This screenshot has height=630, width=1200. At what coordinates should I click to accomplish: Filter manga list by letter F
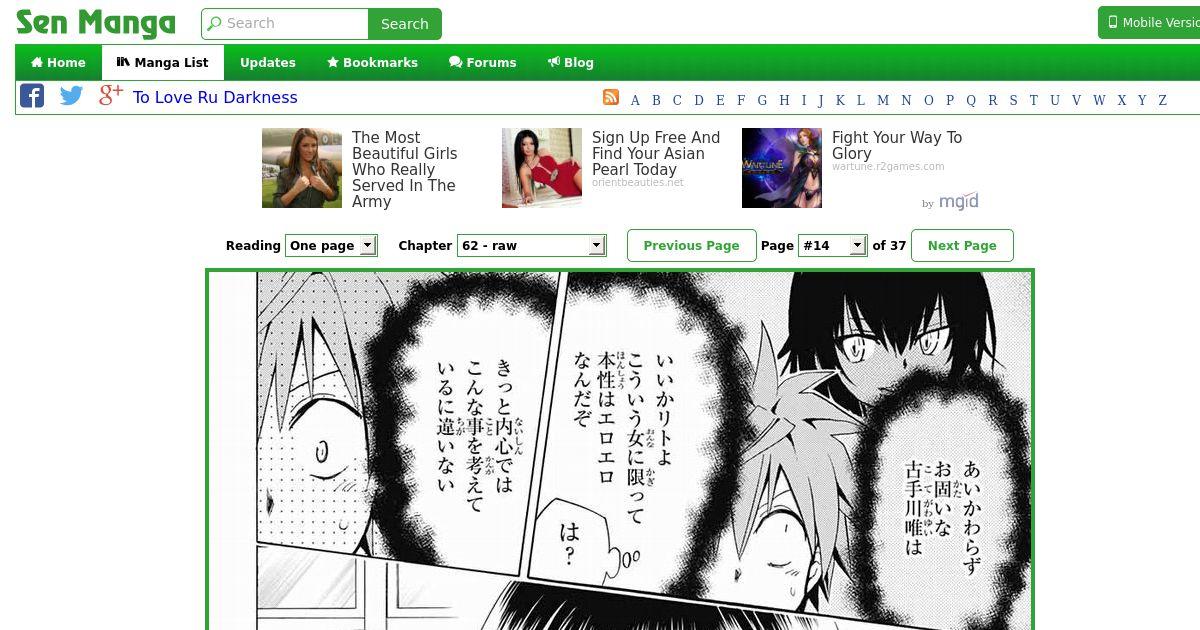[x=741, y=100]
